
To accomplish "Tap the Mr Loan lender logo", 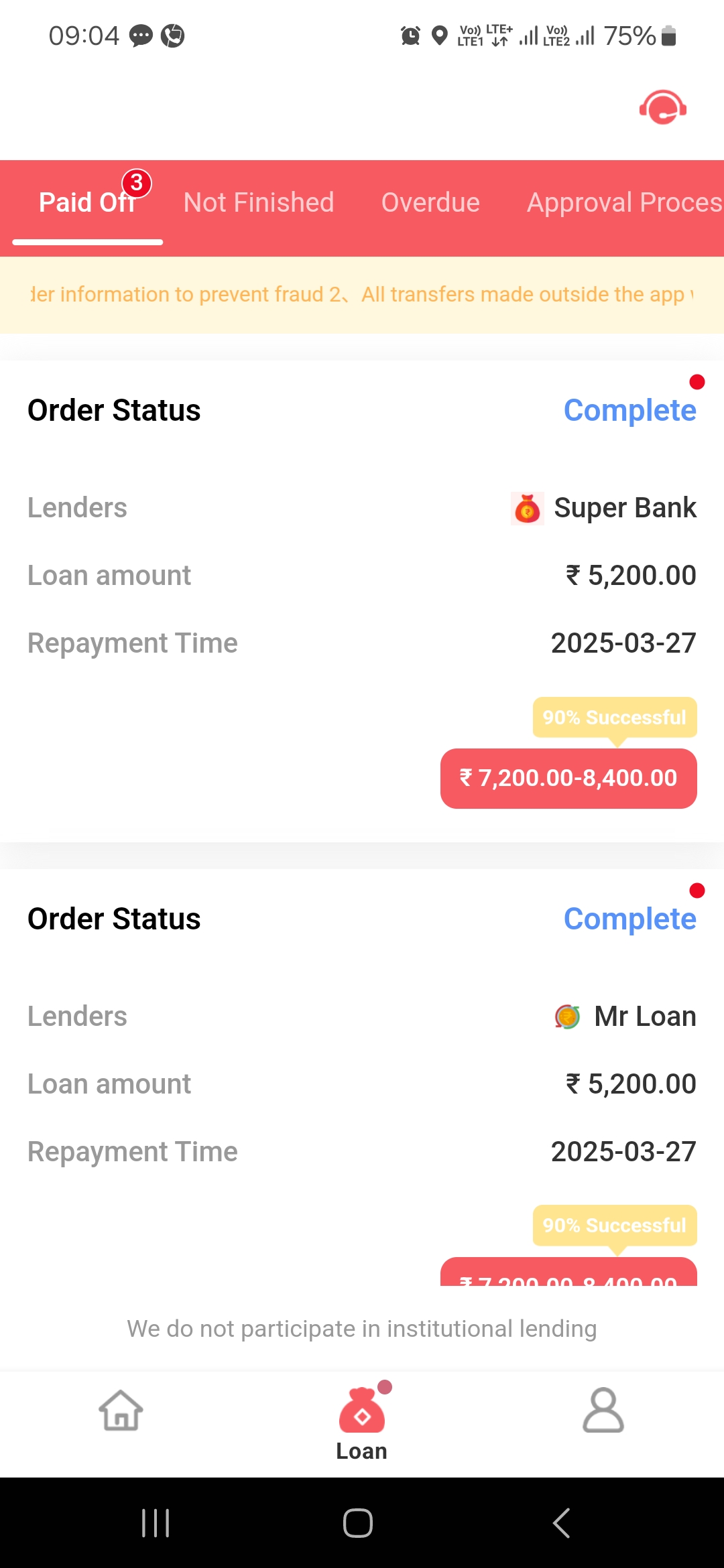I will (x=567, y=1017).
